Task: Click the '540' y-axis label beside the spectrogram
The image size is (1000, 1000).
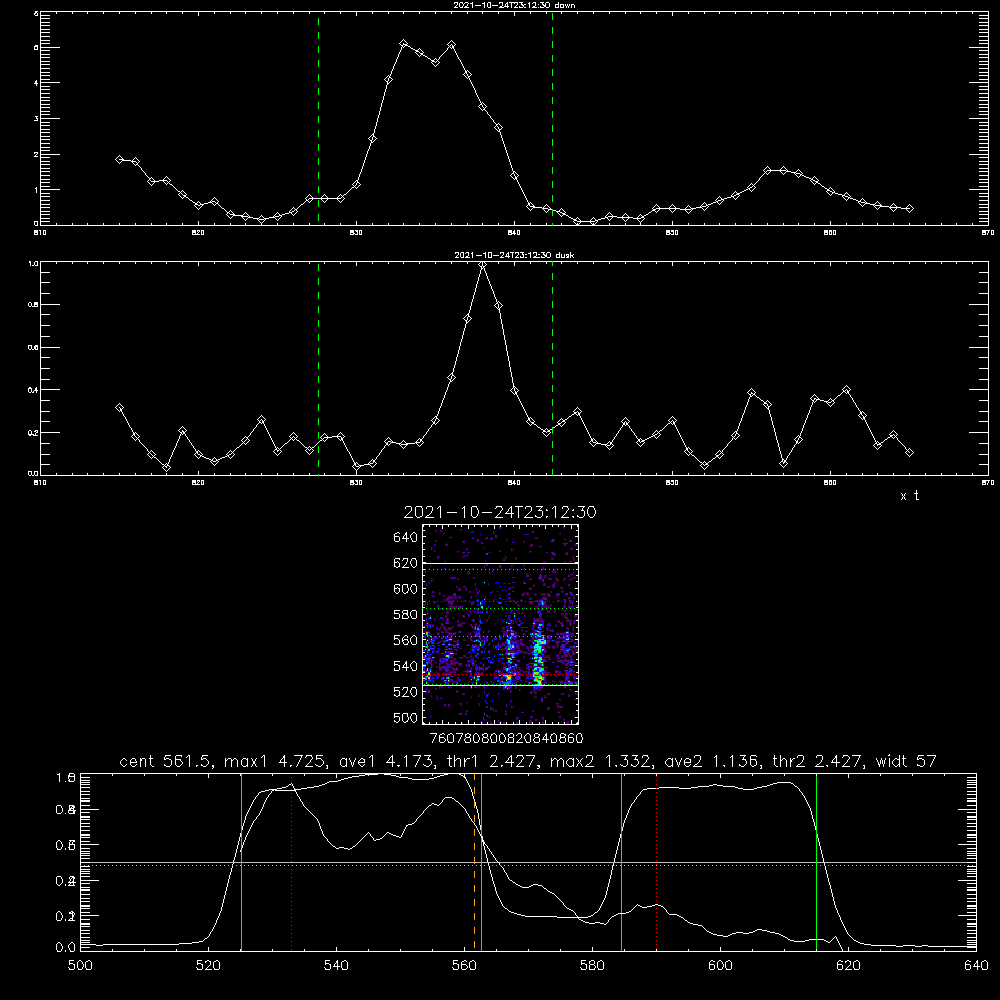Action: coord(405,666)
